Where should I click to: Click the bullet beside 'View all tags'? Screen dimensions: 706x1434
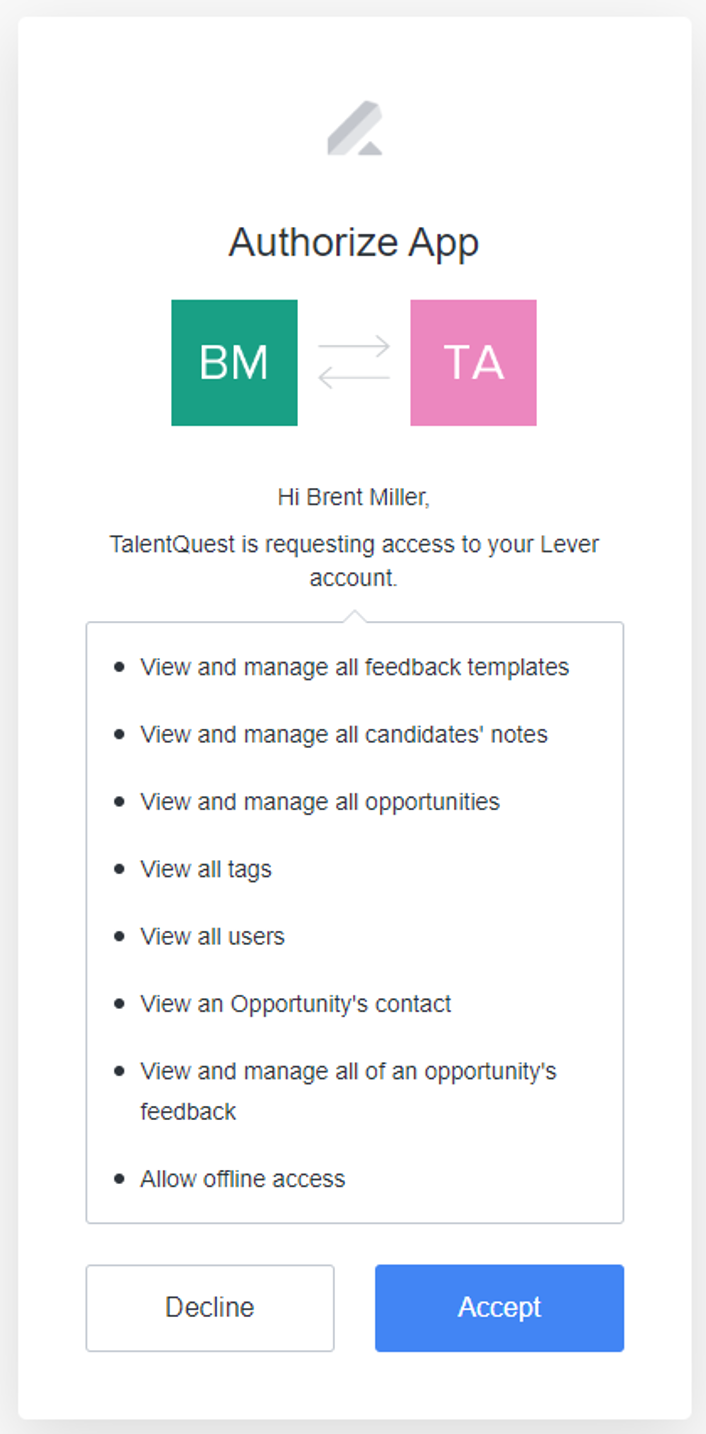[119, 868]
